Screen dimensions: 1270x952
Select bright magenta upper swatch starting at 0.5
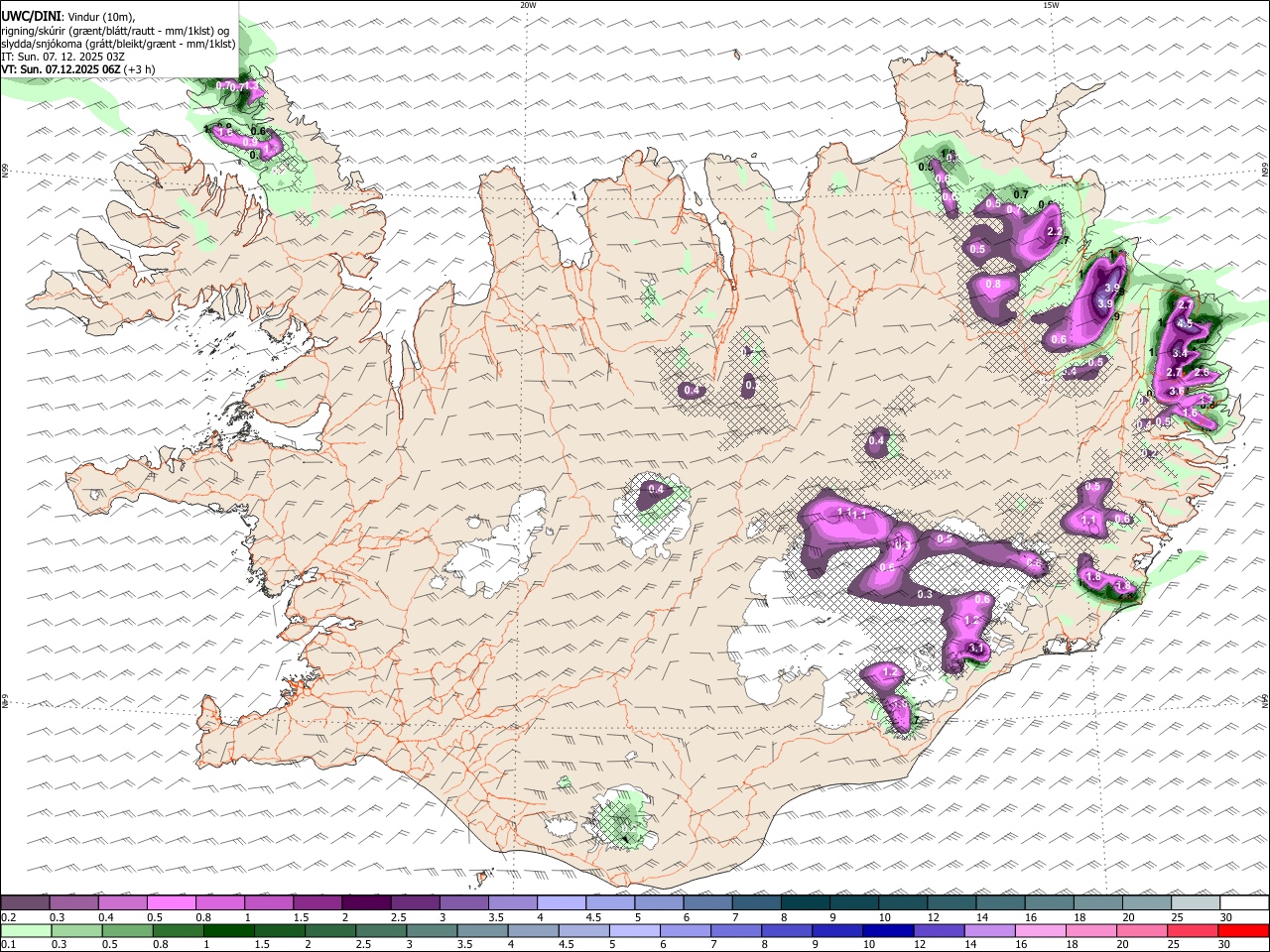click(171, 902)
